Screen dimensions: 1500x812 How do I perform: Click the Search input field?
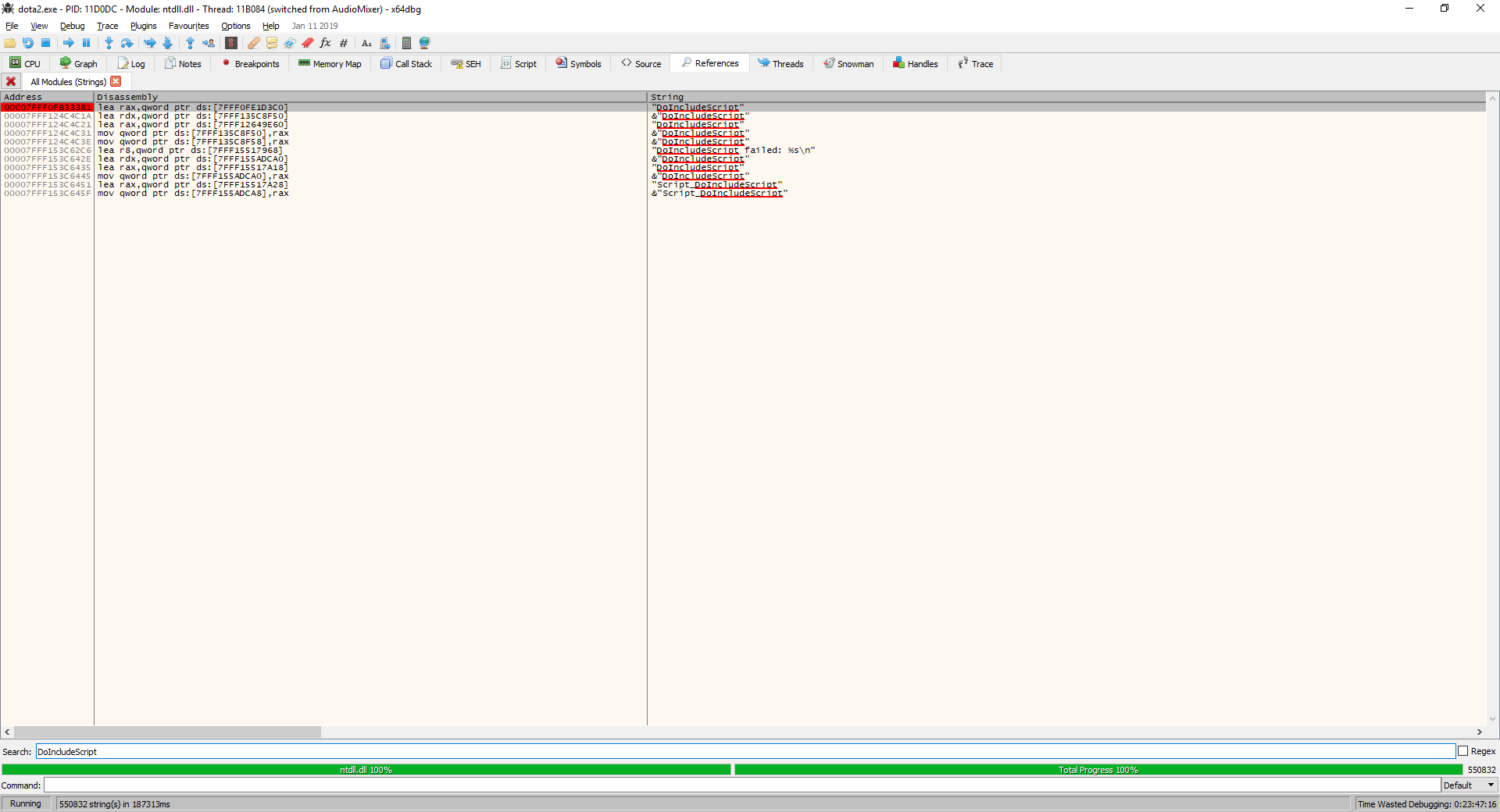point(745,751)
